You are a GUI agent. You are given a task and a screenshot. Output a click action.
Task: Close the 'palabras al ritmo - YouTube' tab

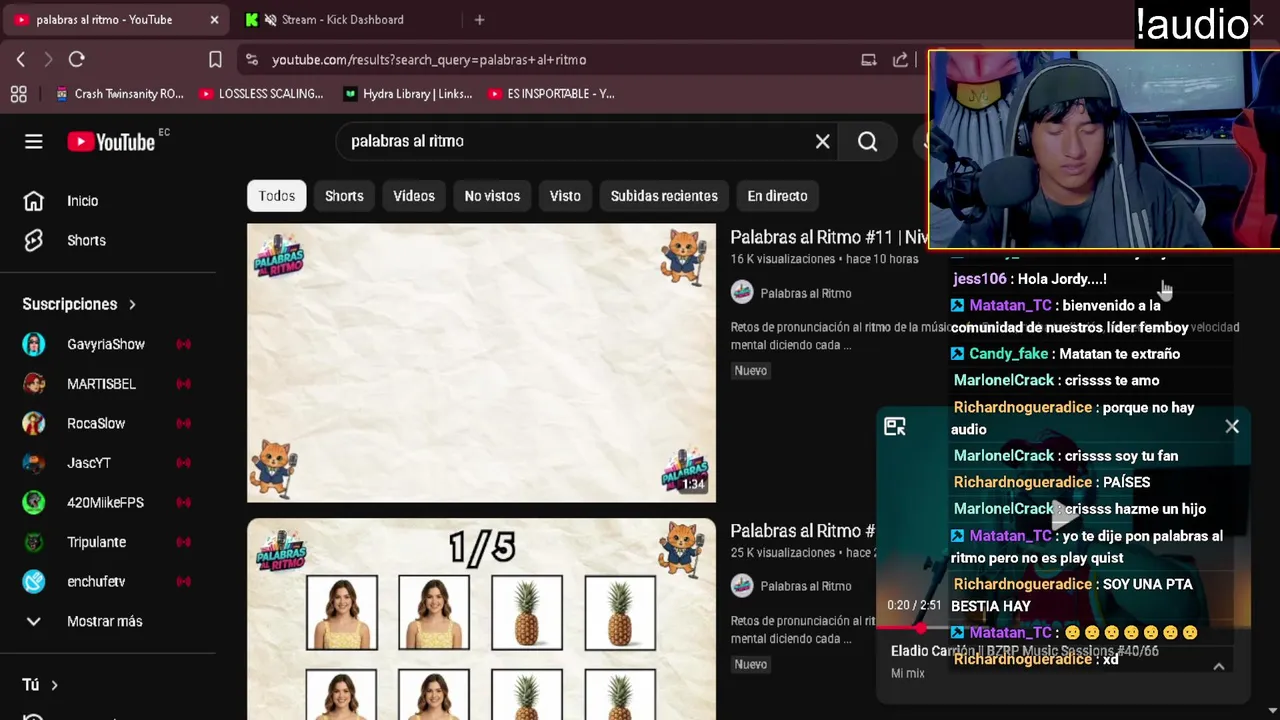point(214,19)
